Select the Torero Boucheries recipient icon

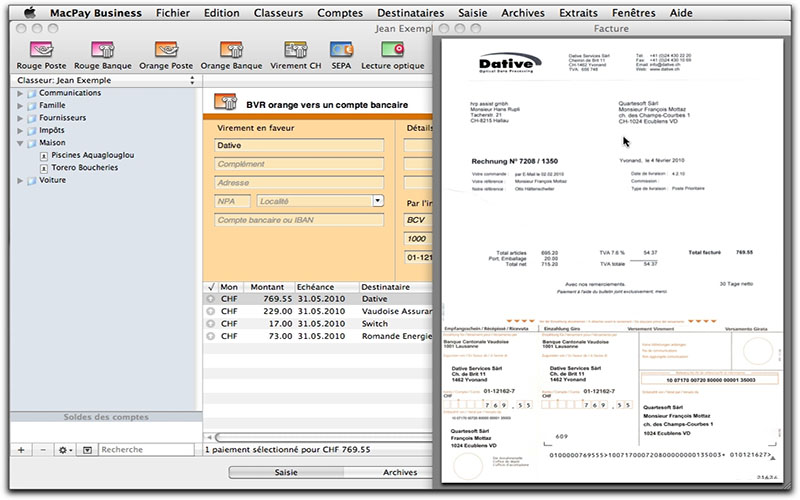coord(44,168)
